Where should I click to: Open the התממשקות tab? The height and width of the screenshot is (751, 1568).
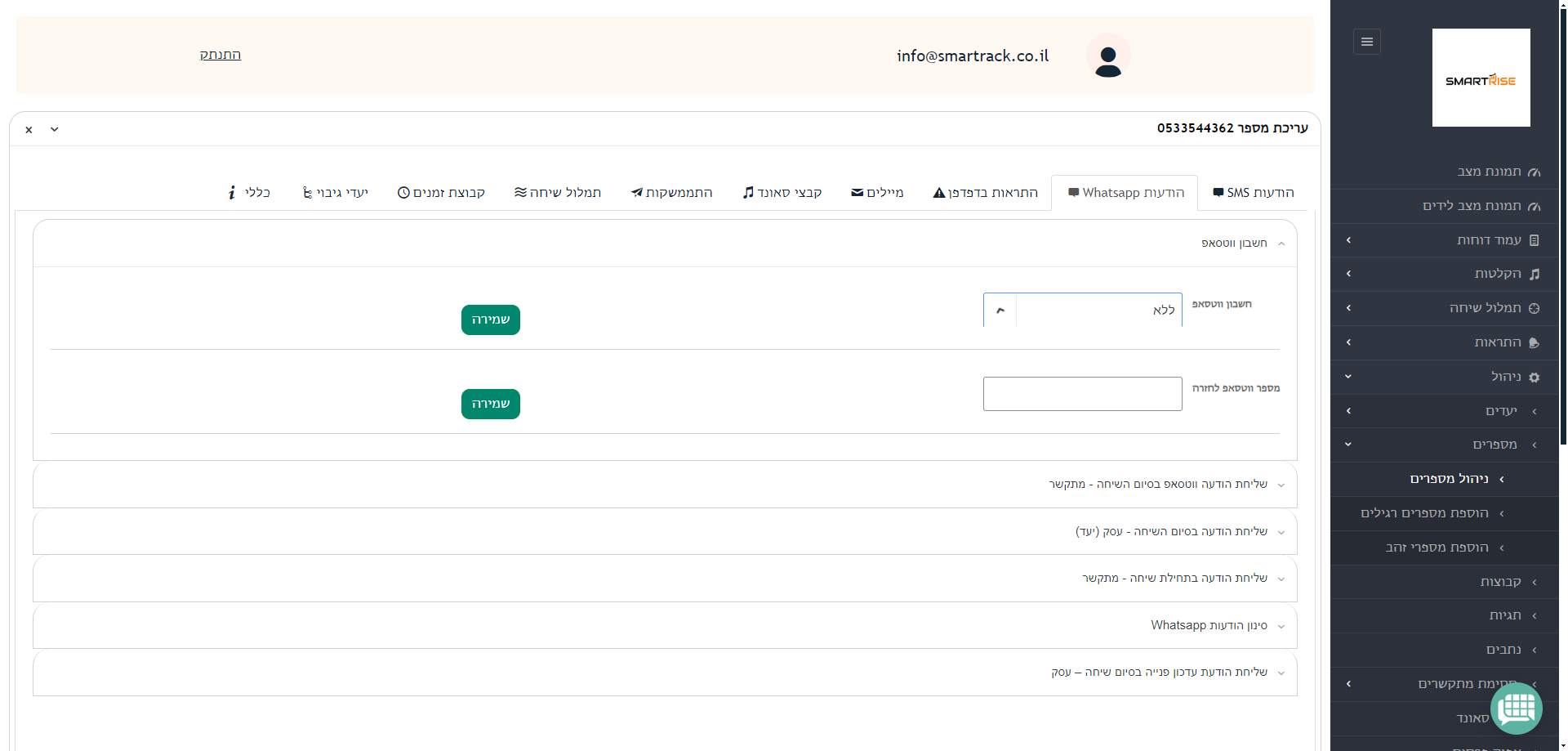point(672,193)
